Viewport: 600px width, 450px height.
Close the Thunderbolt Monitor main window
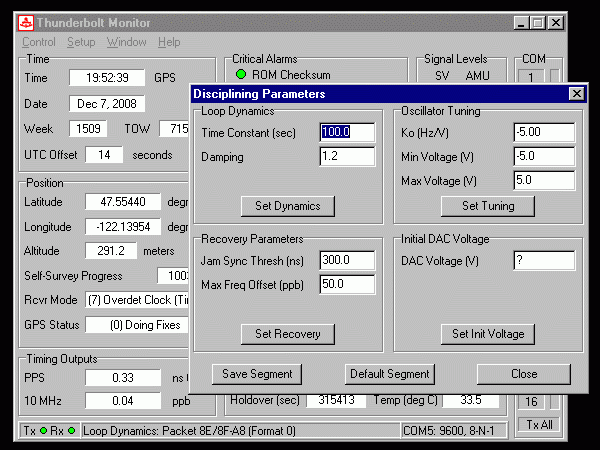(x=556, y=23)
